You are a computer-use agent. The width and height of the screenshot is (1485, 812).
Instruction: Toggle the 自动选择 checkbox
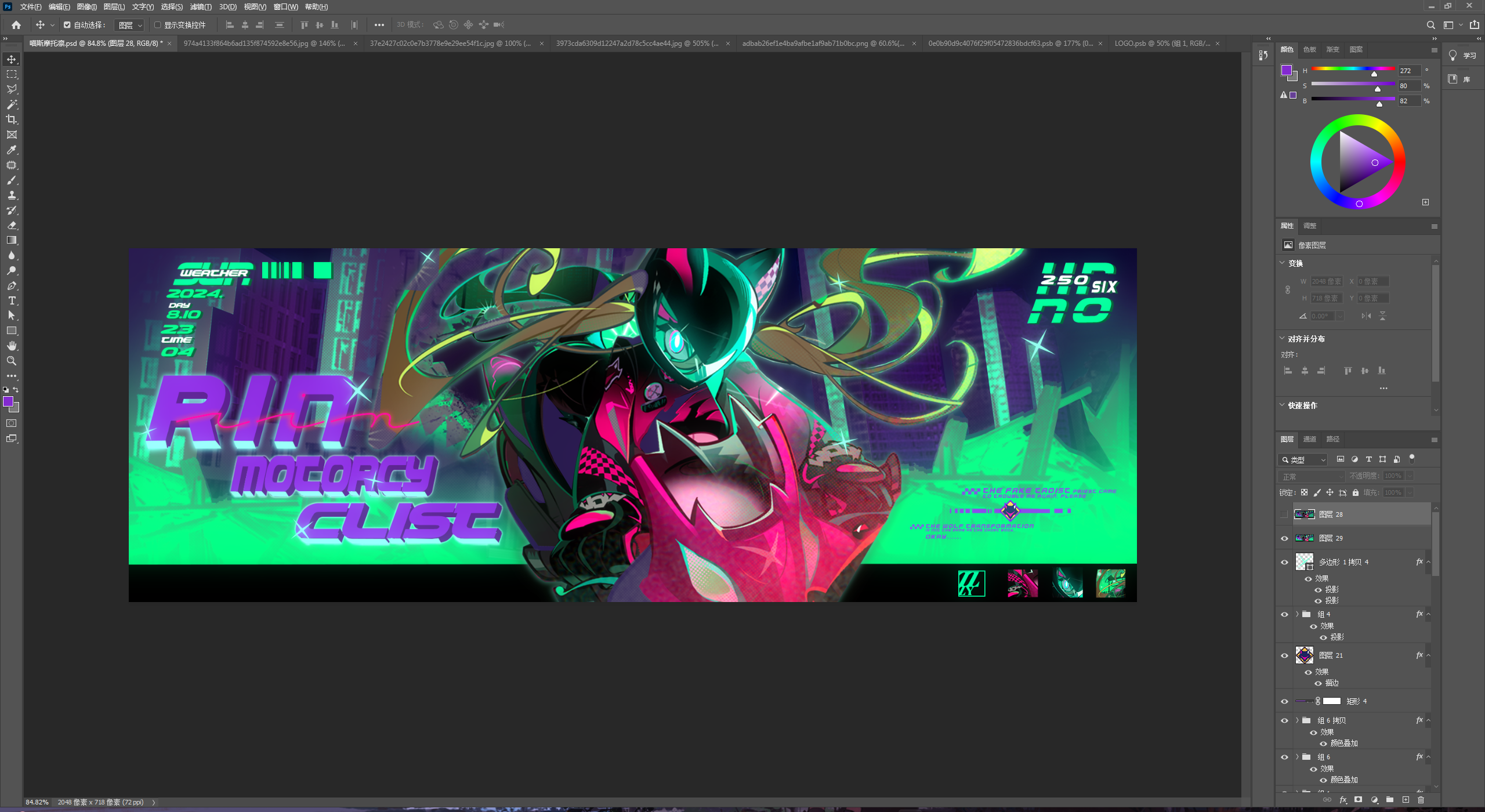[67, 25]
